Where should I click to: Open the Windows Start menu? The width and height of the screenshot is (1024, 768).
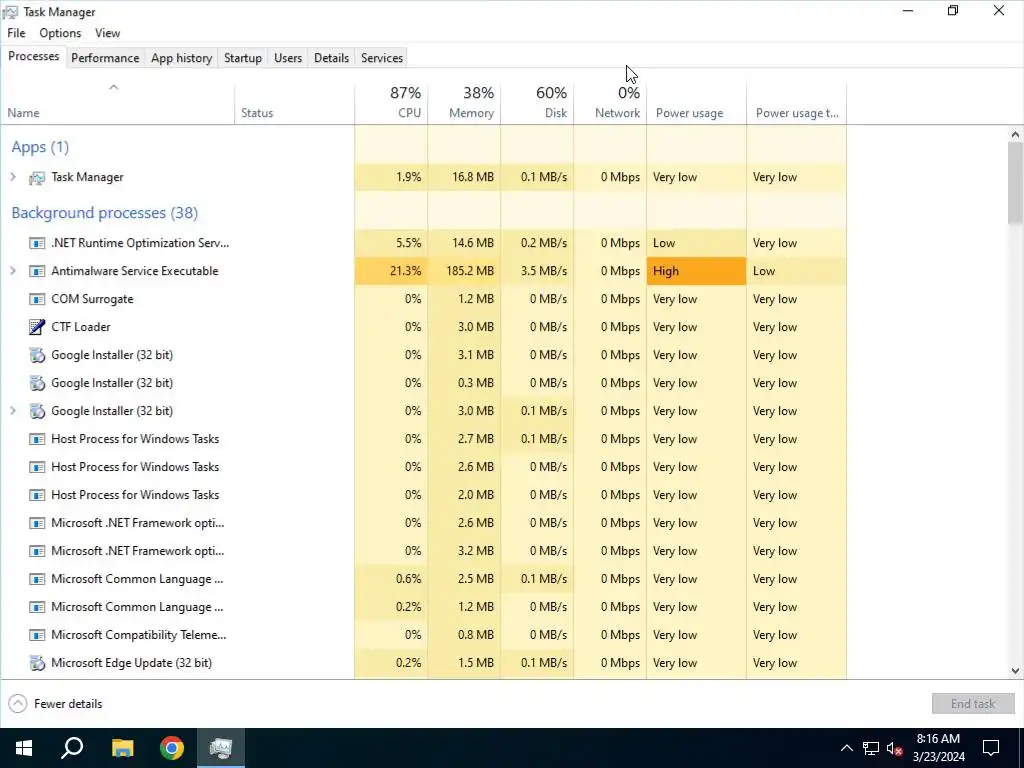tap(24, 748)
